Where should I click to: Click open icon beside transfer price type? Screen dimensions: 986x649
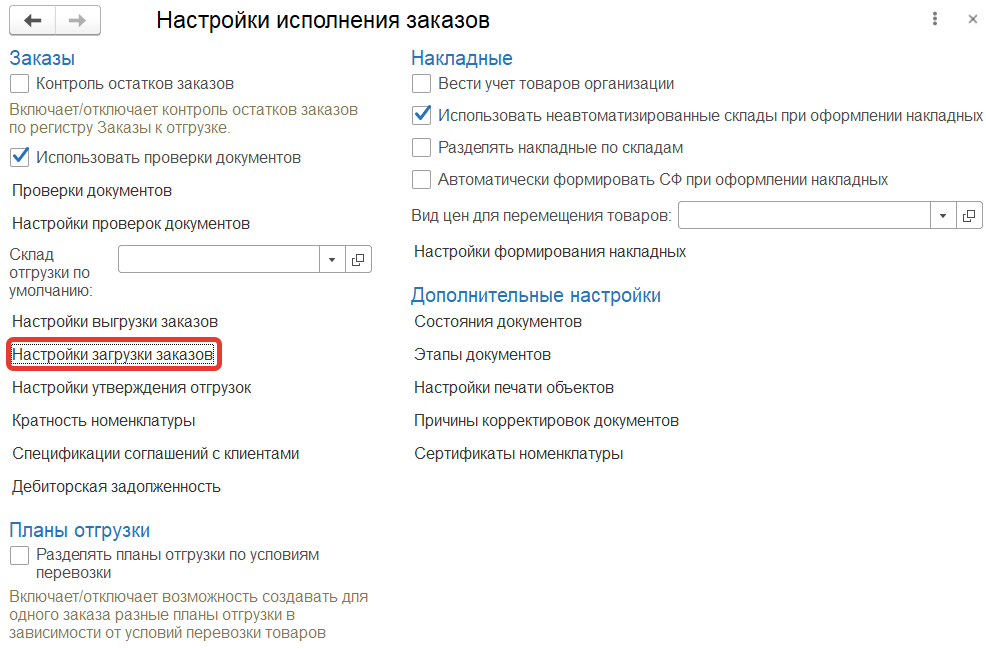(x=969, y=215)
